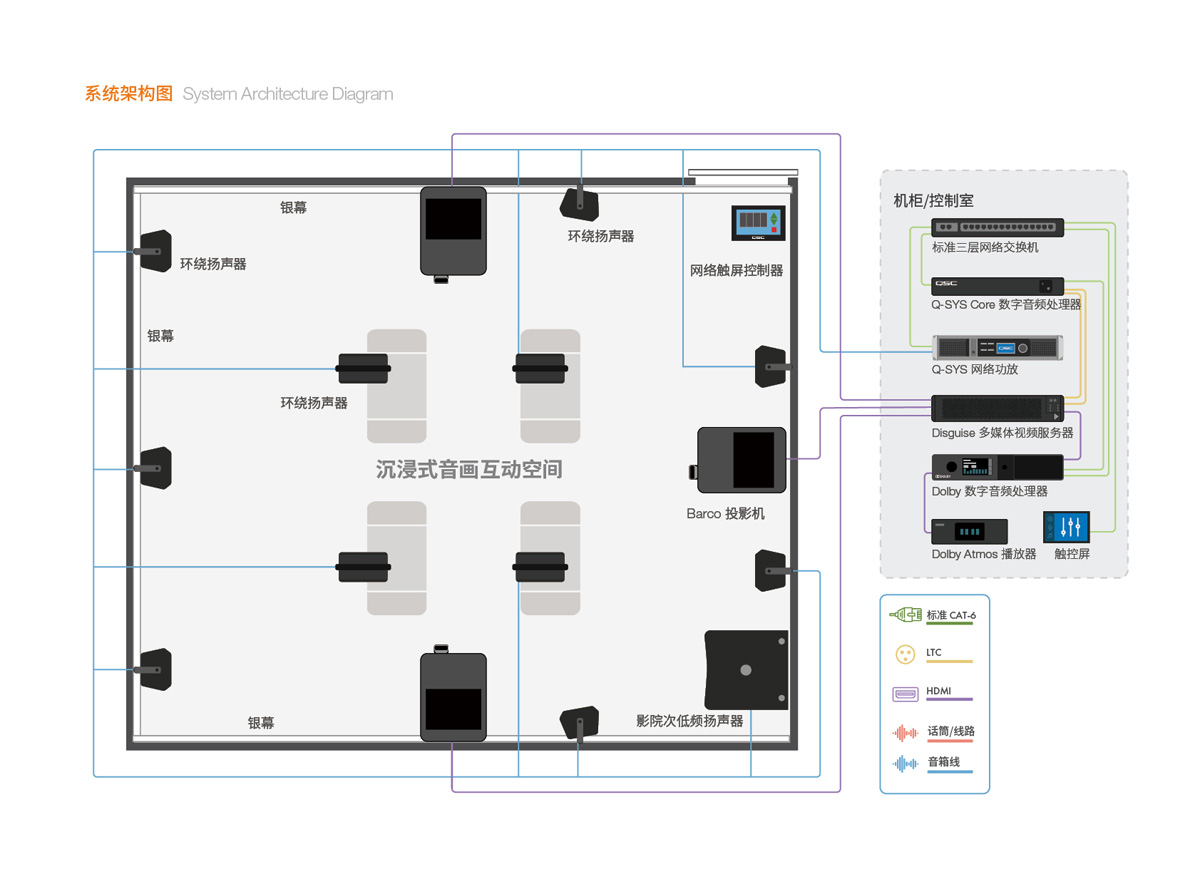Click the HDMI legend text
The width and height of the screenshot is (1200, 884).
tap(939, 692)
